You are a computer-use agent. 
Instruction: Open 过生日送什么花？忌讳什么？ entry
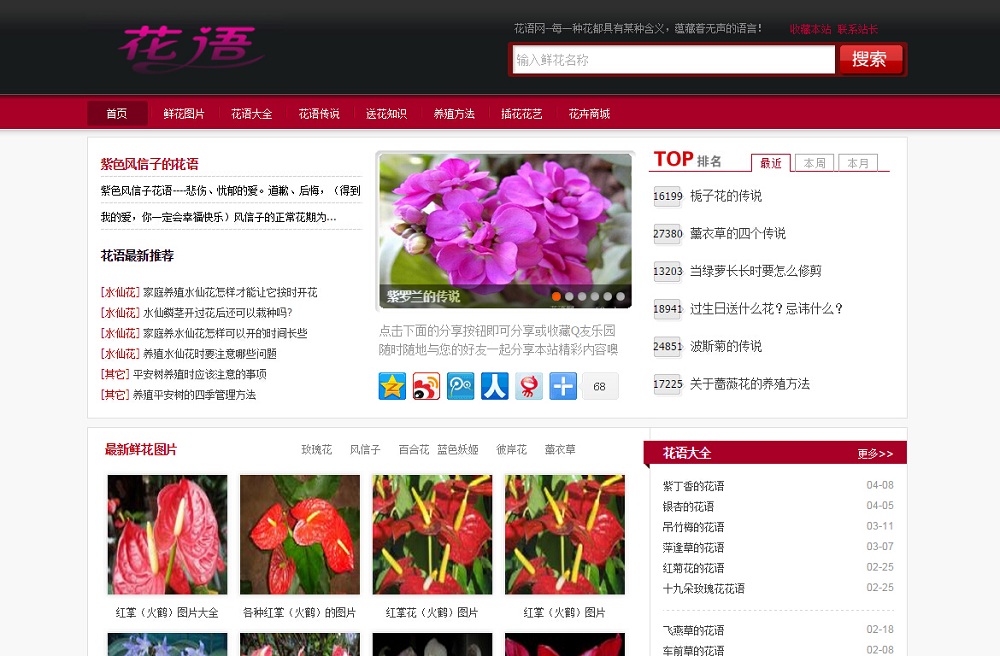coord(767,309)
